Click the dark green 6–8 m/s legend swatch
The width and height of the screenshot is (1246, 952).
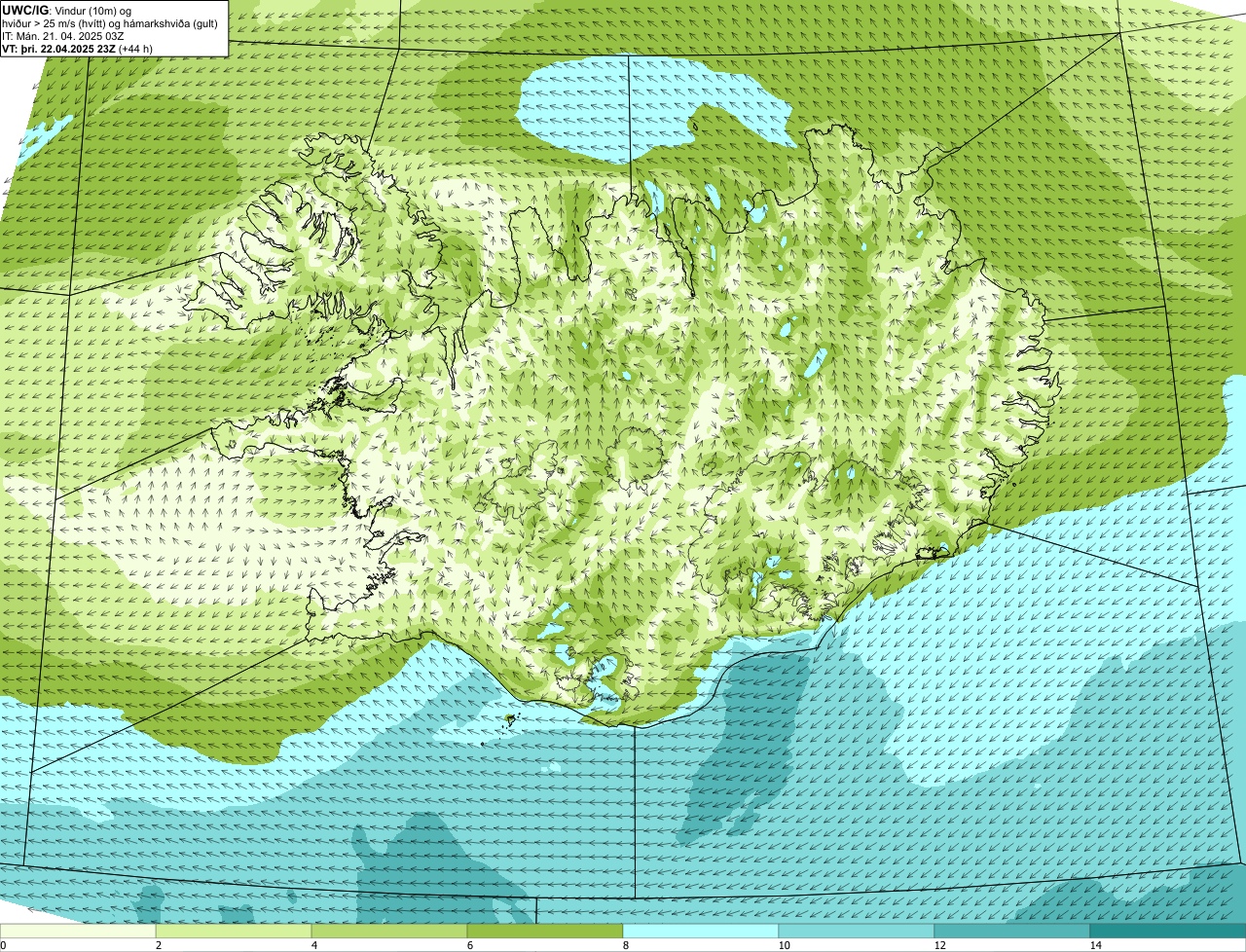(x=545, y=931)
